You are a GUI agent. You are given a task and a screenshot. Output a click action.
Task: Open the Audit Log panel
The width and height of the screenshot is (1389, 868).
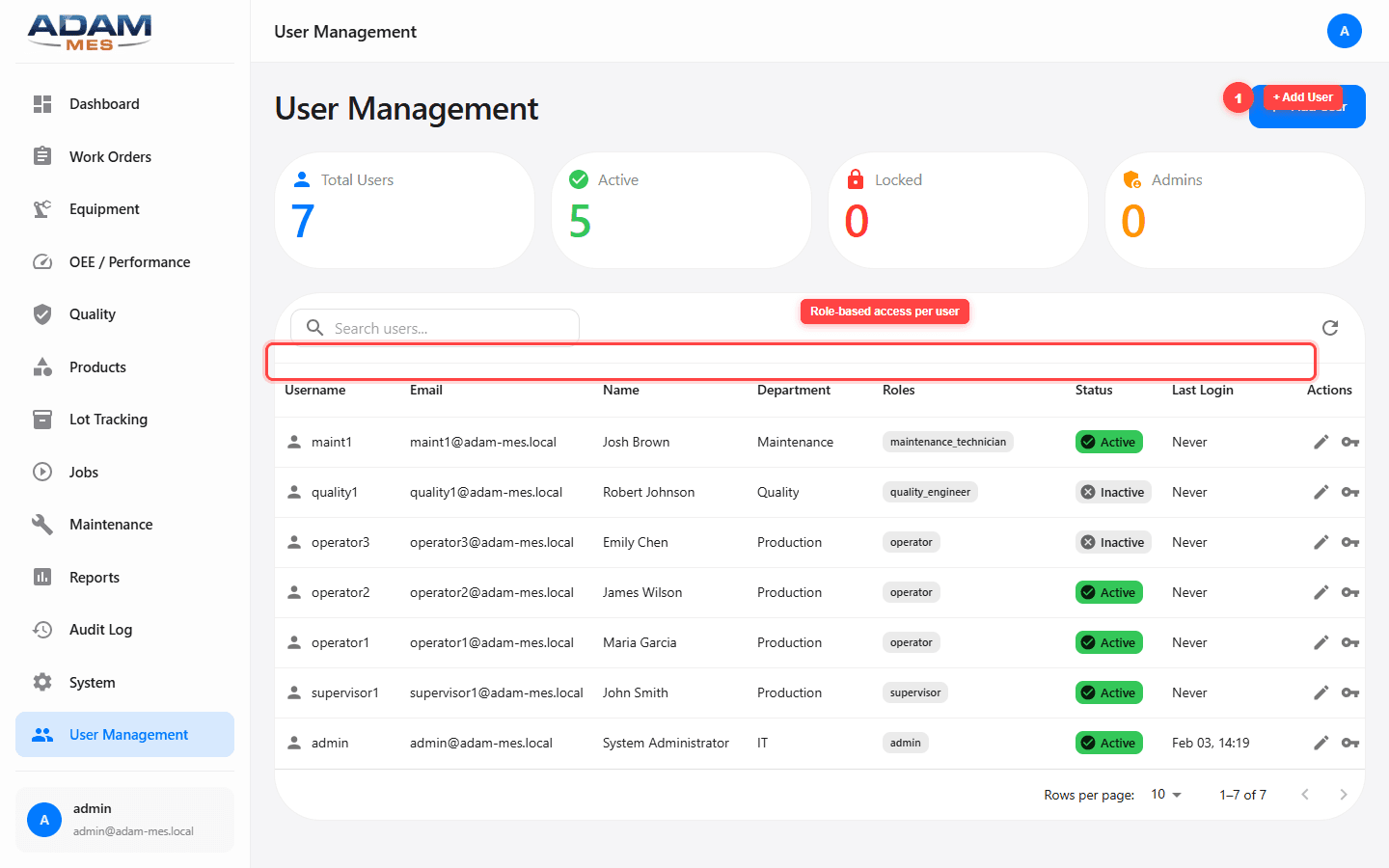pos(102,629)
